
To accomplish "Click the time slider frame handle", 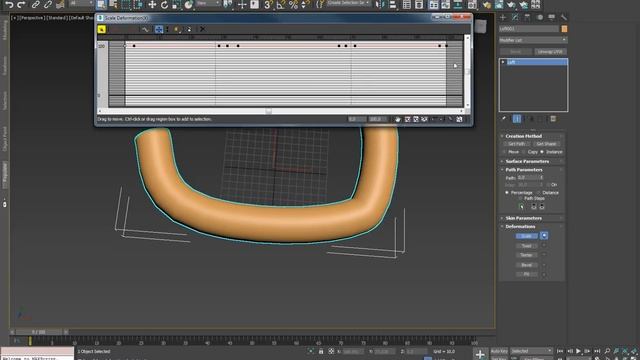I will pos(39,332).
